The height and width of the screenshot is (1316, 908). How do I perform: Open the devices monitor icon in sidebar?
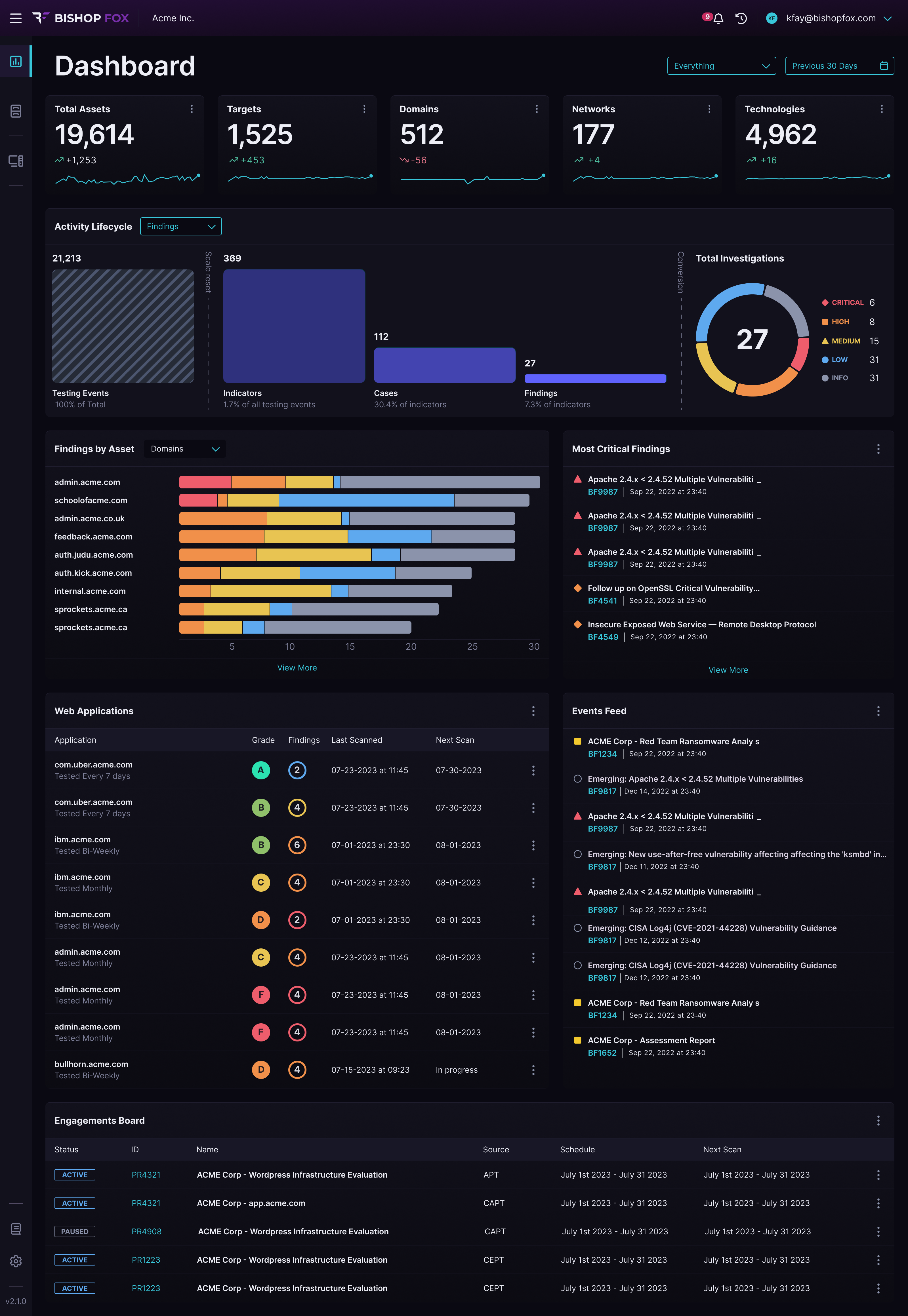pos(16,161)
